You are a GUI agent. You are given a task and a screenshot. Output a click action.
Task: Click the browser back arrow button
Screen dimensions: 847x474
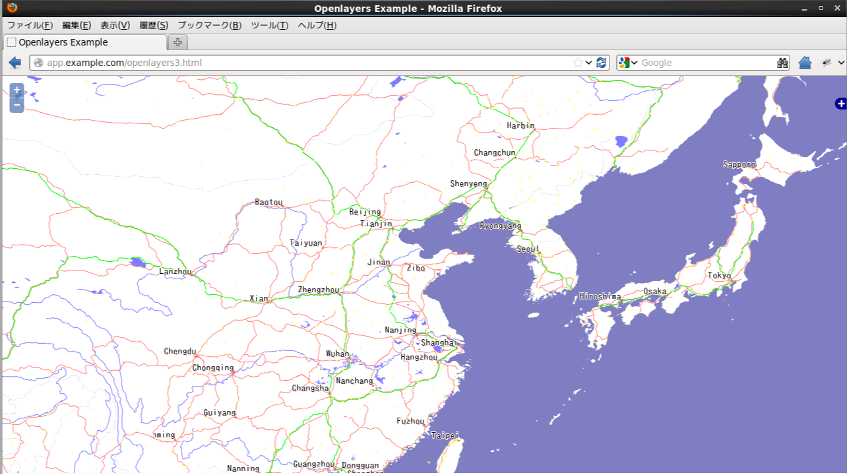[x=15, y=63]
